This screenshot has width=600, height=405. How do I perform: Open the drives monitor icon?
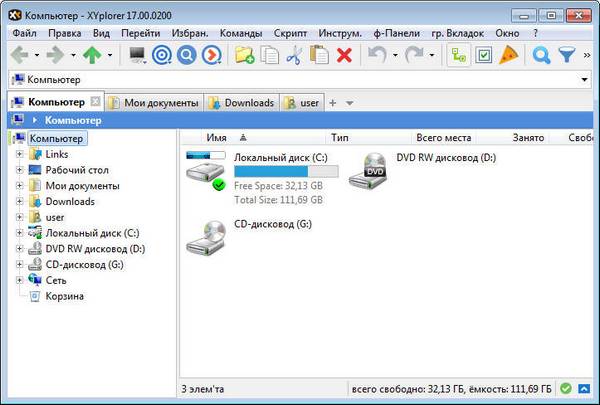[137, 55]
